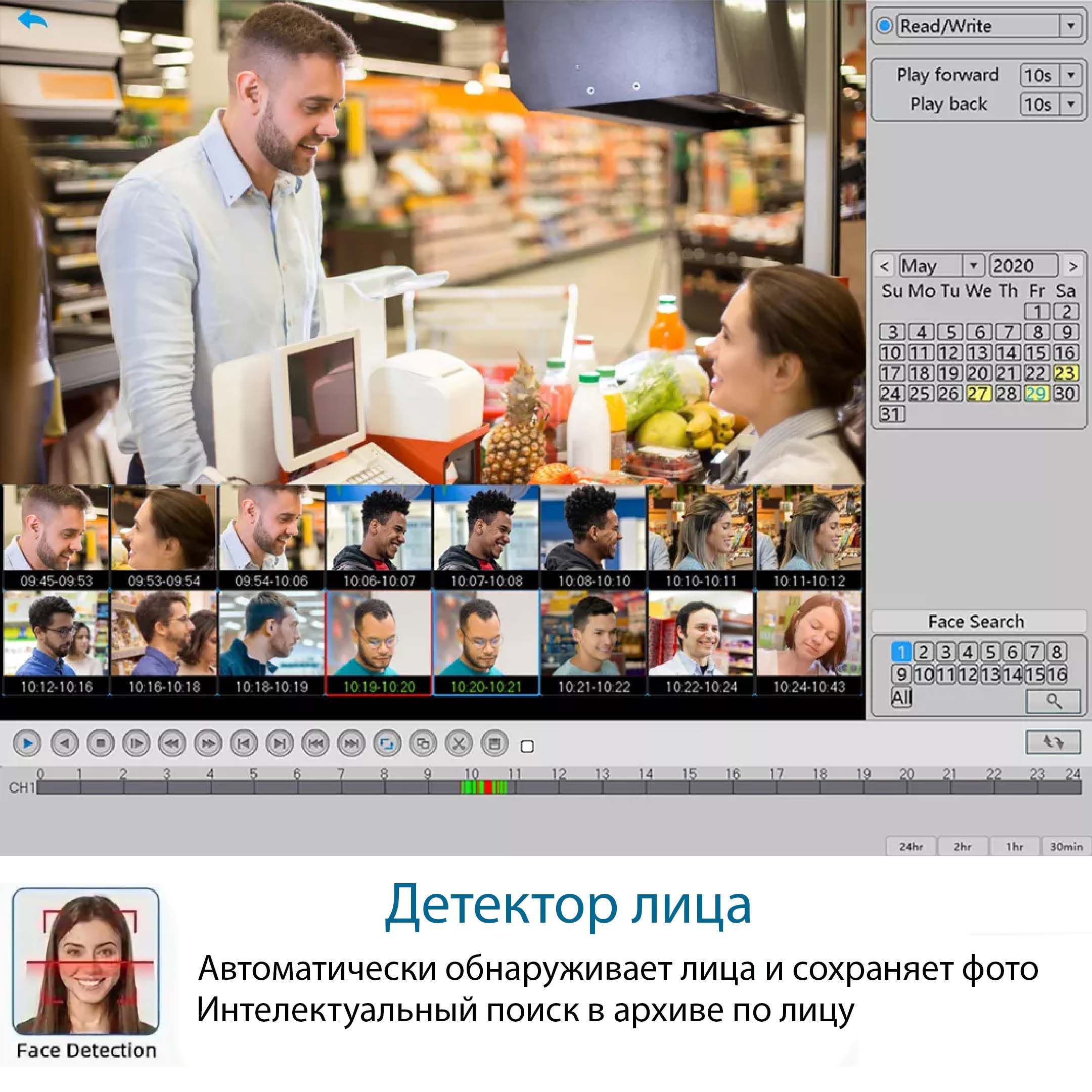This screenshot has width=1092, height=1092.
Task: Toggle the fullscreen icon in playback bar
Action: pos(387,743)
